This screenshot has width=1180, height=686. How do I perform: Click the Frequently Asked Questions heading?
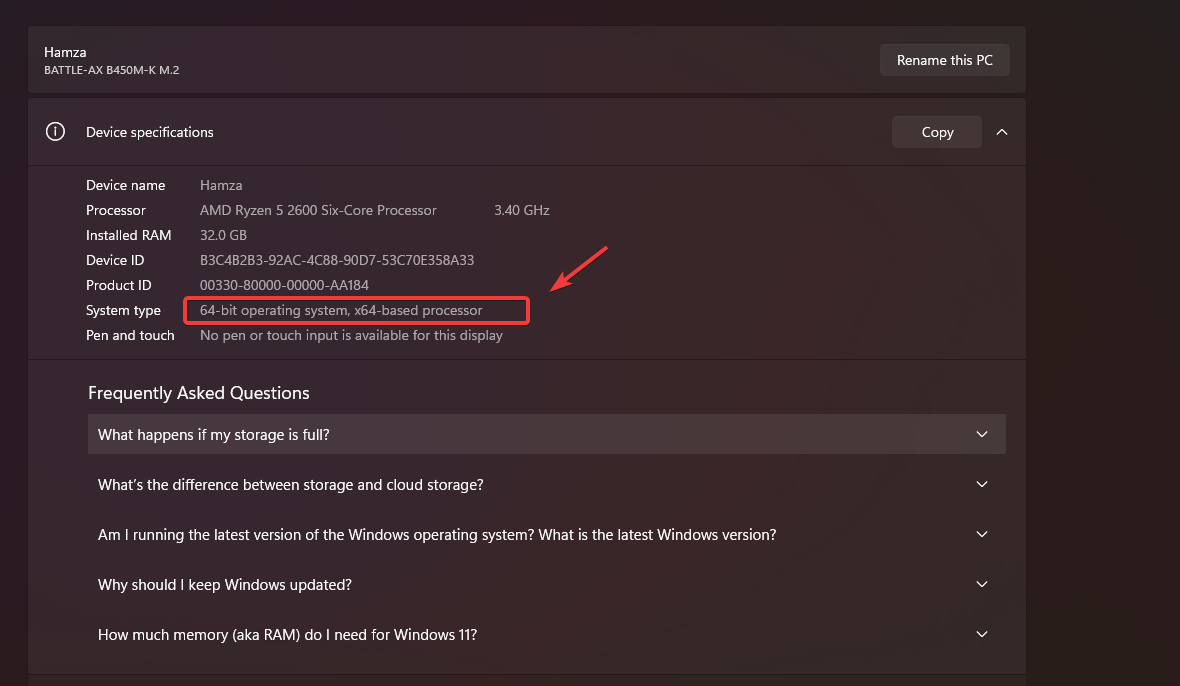pyautogui.click(x=199, y=393)
